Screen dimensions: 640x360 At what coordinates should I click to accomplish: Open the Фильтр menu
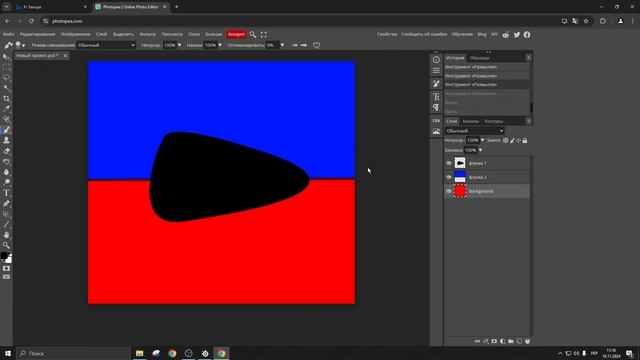[x=148, y=35]
